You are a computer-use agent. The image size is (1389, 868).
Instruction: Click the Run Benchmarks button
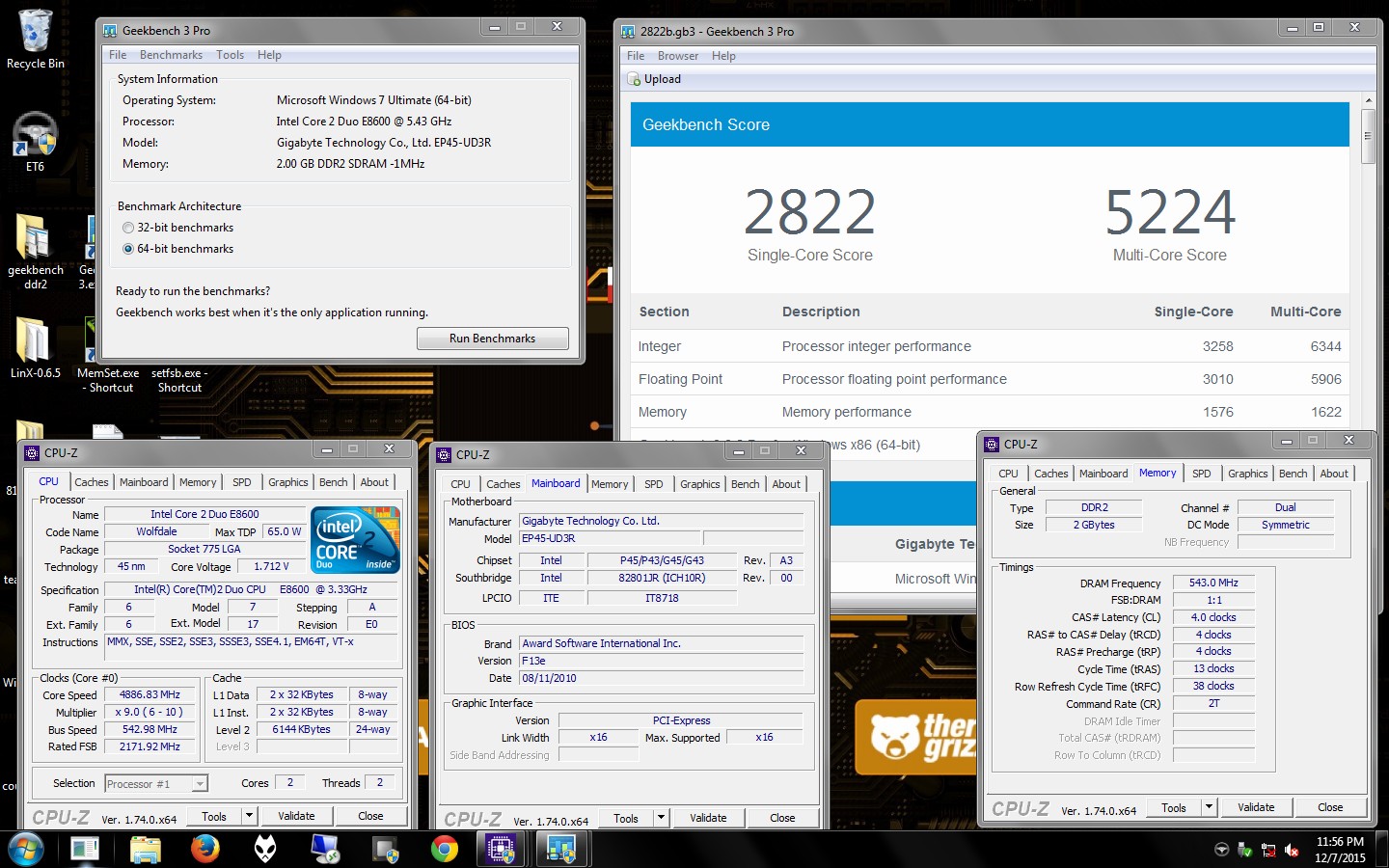pos(492,339)
